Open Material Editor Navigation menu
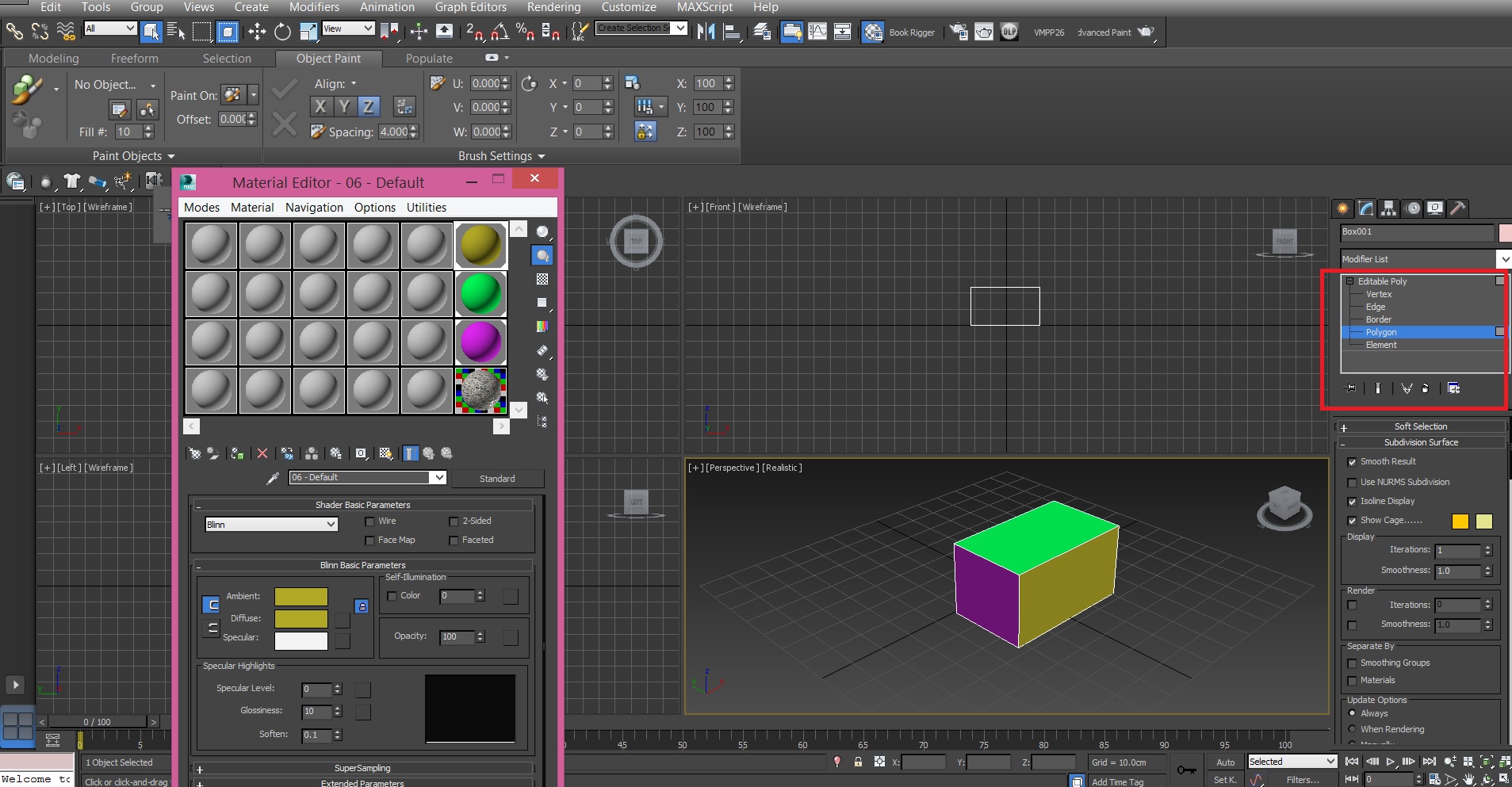 tap(314, 208)
